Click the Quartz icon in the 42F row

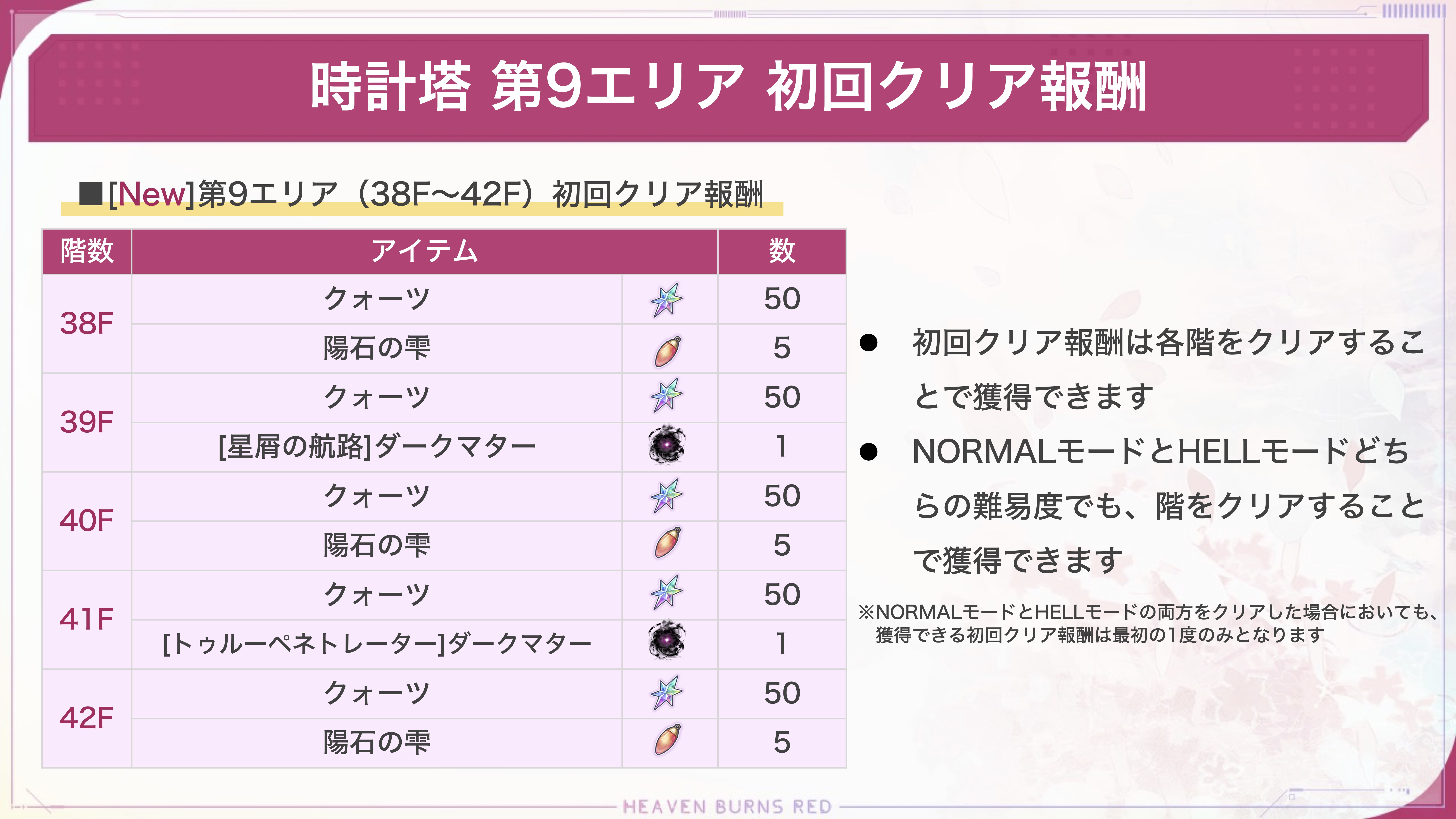pos(666,692)
